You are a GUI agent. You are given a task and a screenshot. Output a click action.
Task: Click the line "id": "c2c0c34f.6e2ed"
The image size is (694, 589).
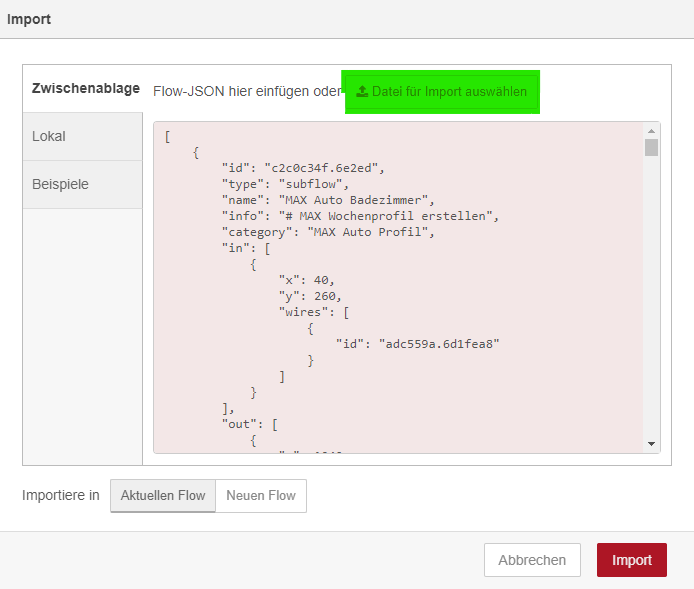303,168
